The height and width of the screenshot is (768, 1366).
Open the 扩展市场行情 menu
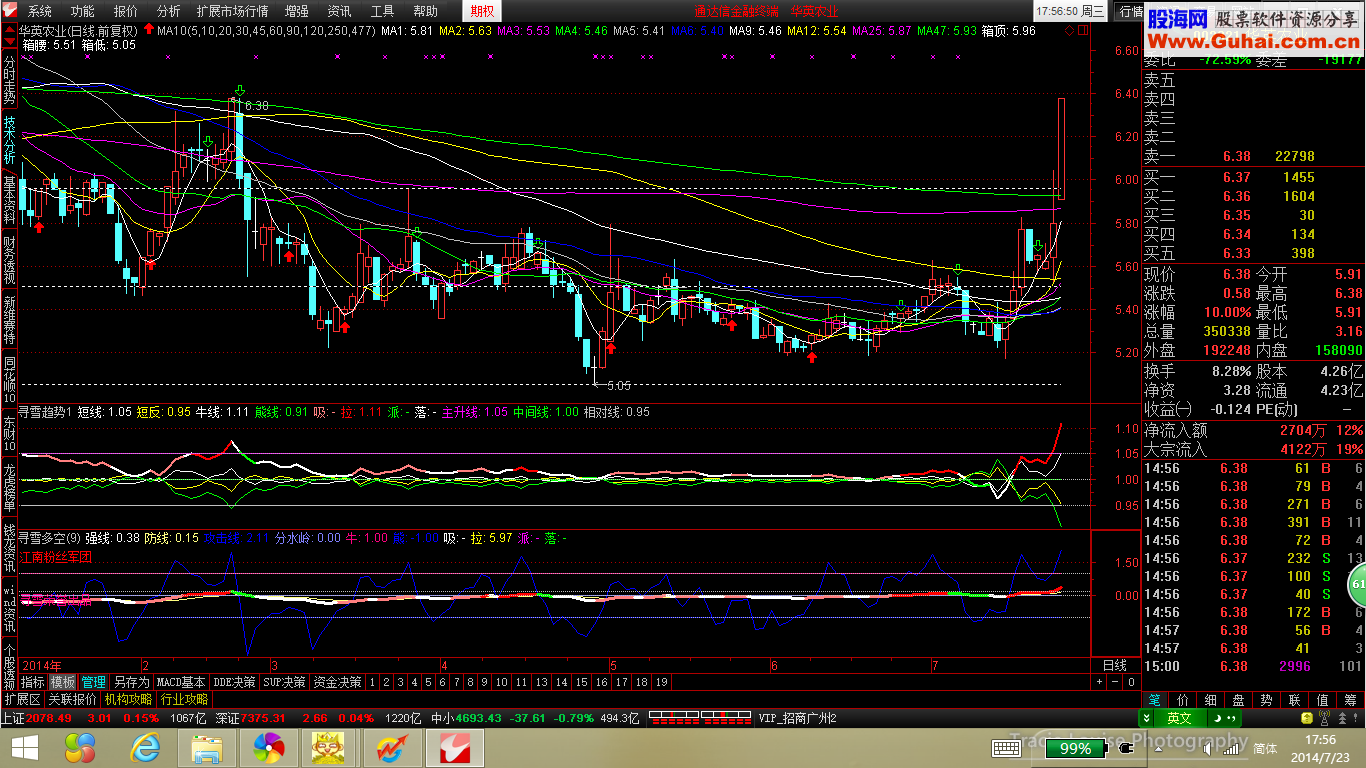pyautogui.click(x=232, y=11)
